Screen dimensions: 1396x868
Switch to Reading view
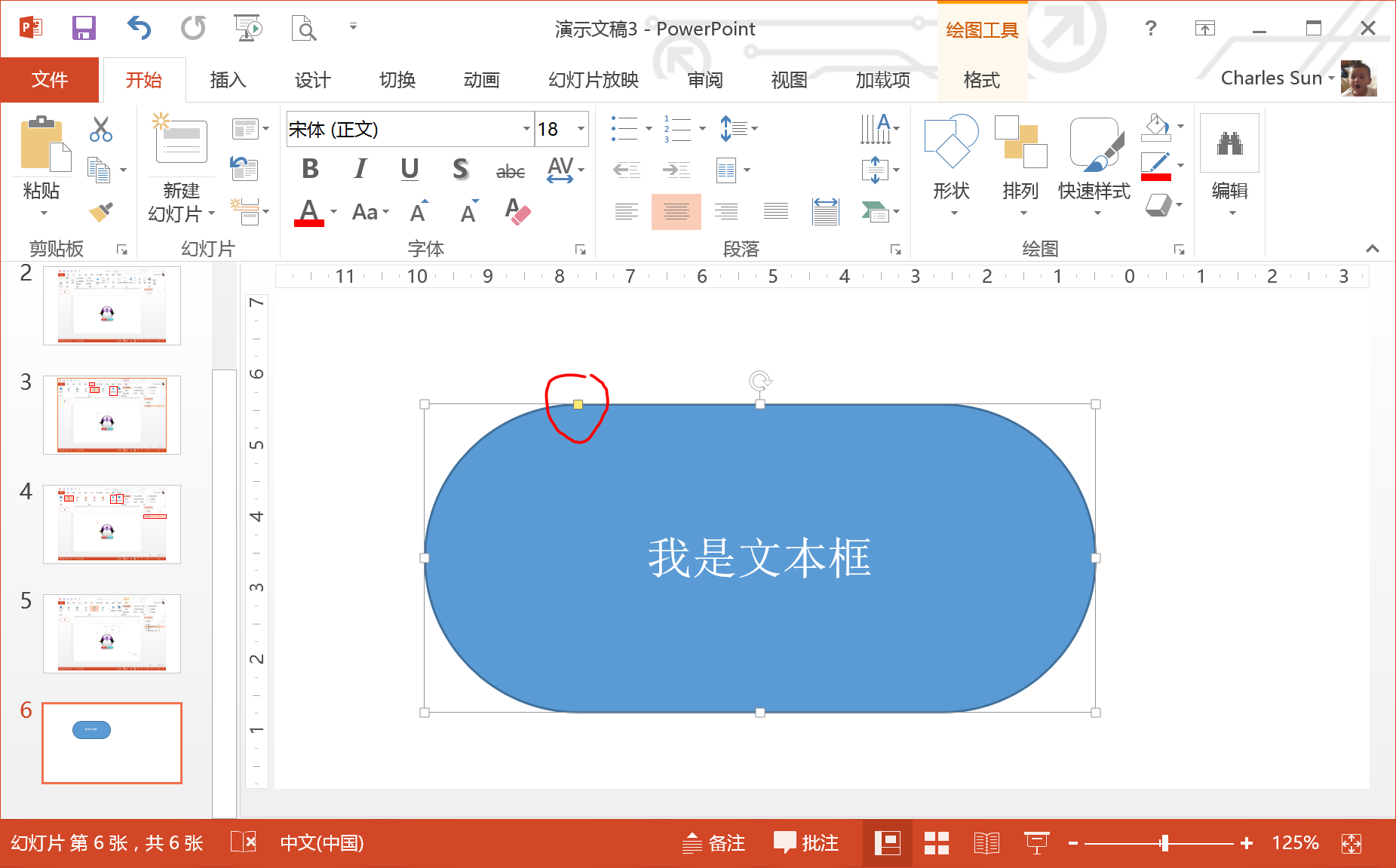986,843
